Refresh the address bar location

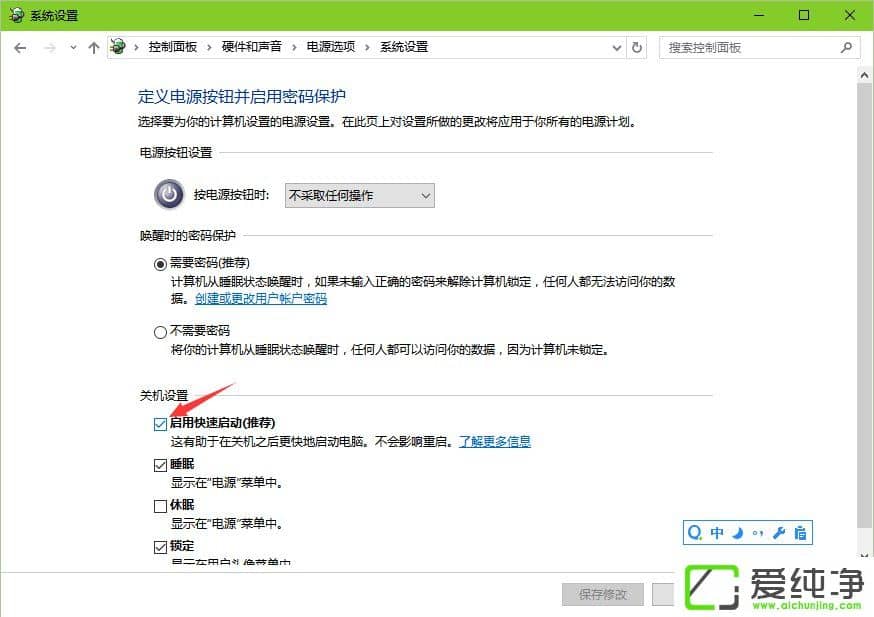pos(637,48)
